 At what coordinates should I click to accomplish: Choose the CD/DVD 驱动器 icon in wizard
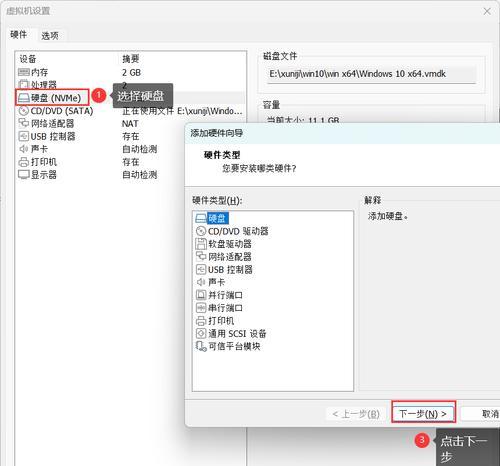[x=201, y=231]
